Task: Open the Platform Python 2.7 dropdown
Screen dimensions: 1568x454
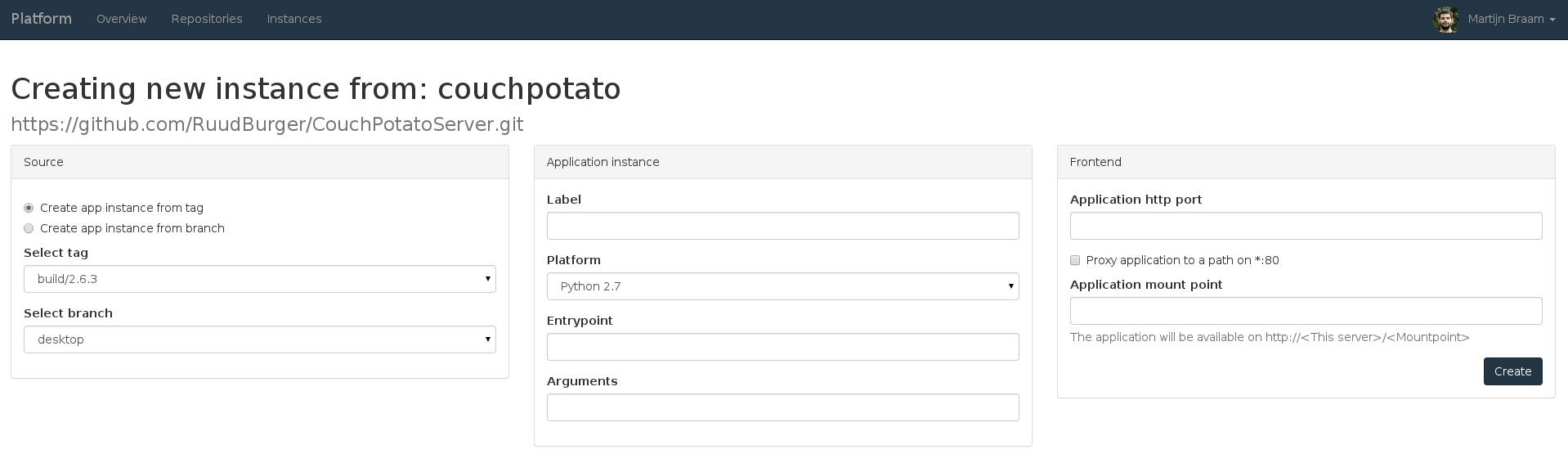Action: point(782,286)
